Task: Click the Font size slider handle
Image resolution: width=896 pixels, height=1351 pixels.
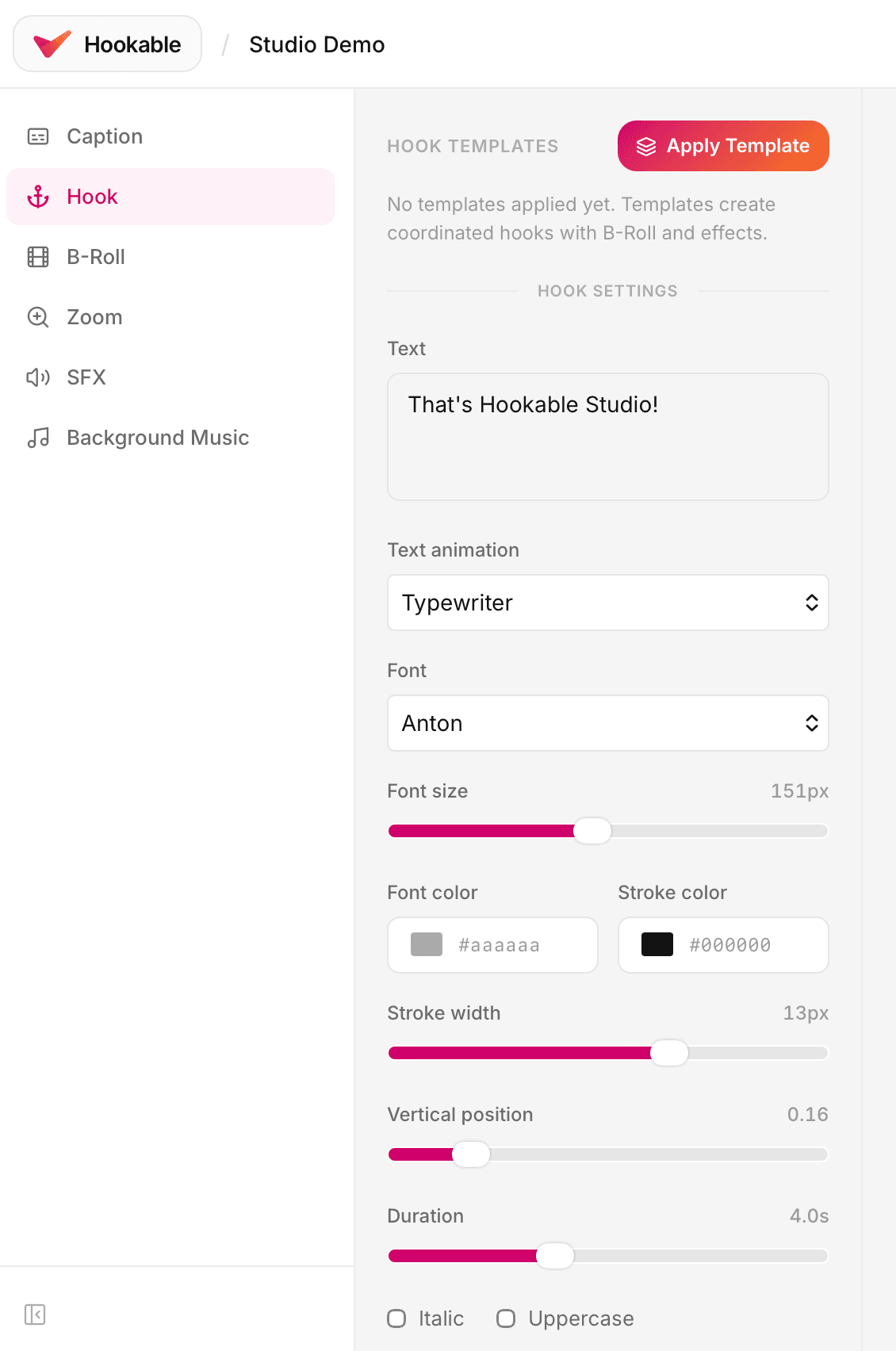Action: (x=592, y=831)
